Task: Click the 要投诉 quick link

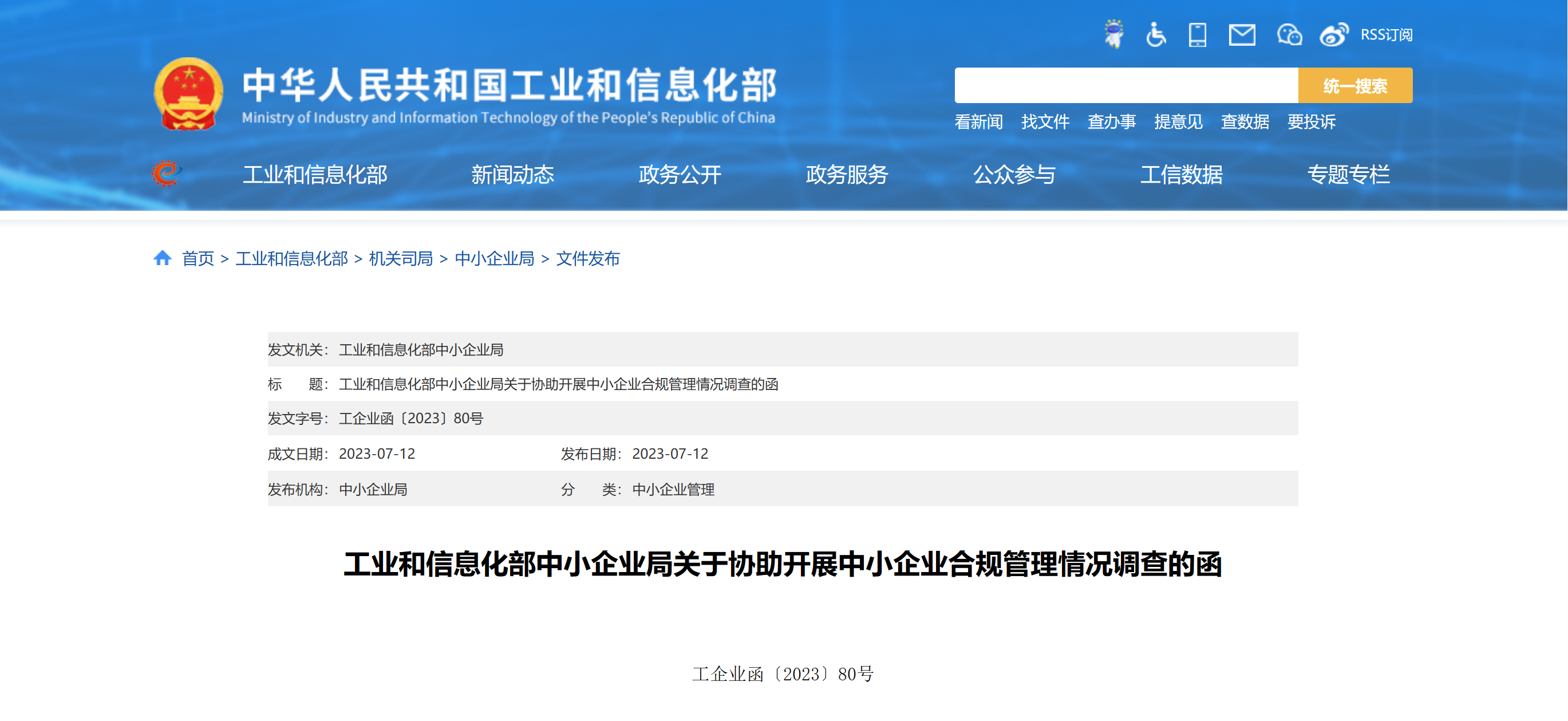Action: coord(1311,122)
